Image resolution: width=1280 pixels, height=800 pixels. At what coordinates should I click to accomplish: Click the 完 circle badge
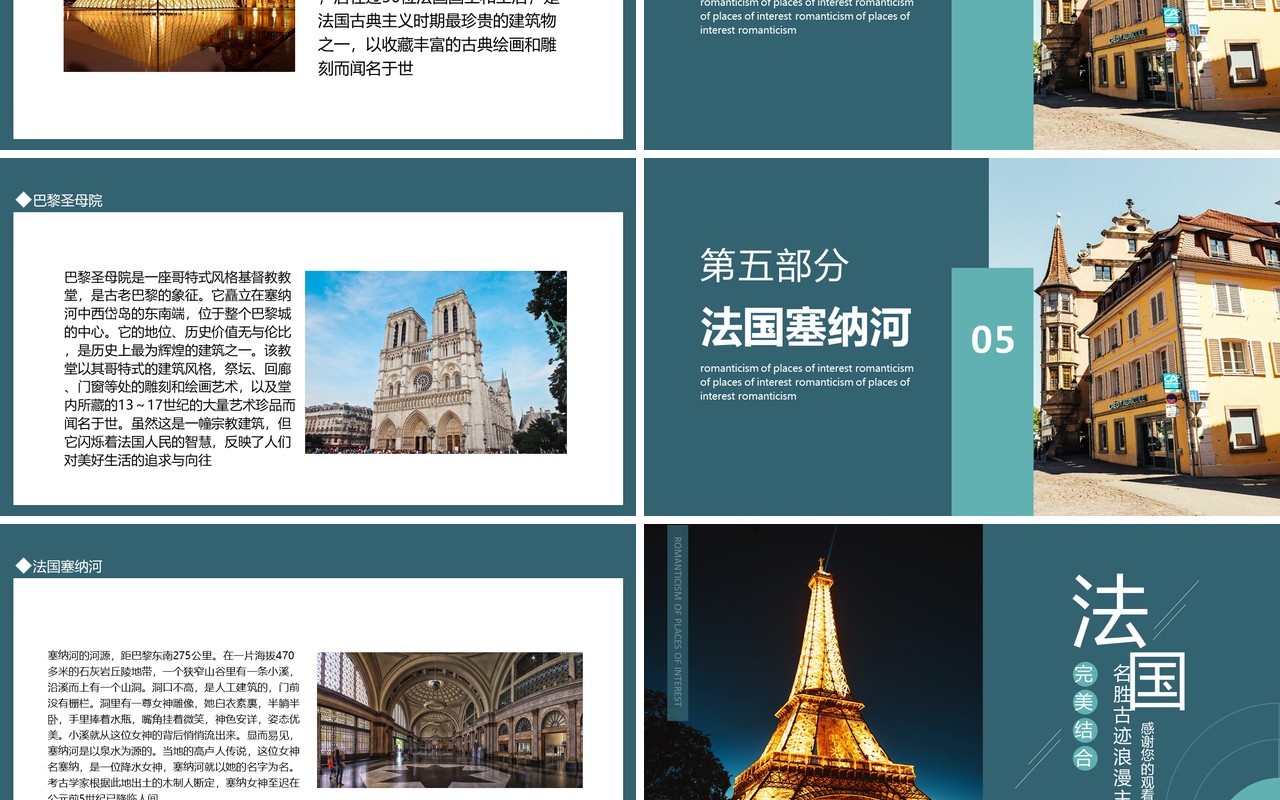pyautogui.click(x=1085, y=674)
